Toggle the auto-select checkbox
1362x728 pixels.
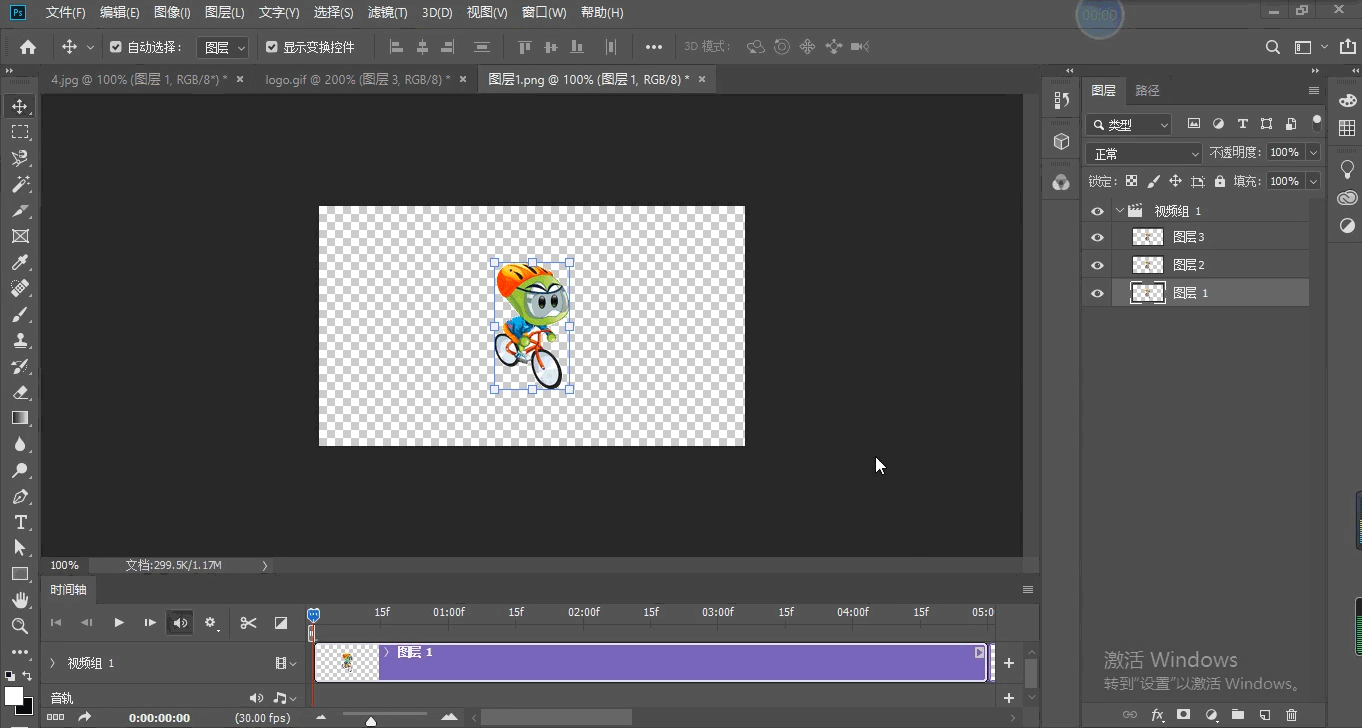coord(116,47)
